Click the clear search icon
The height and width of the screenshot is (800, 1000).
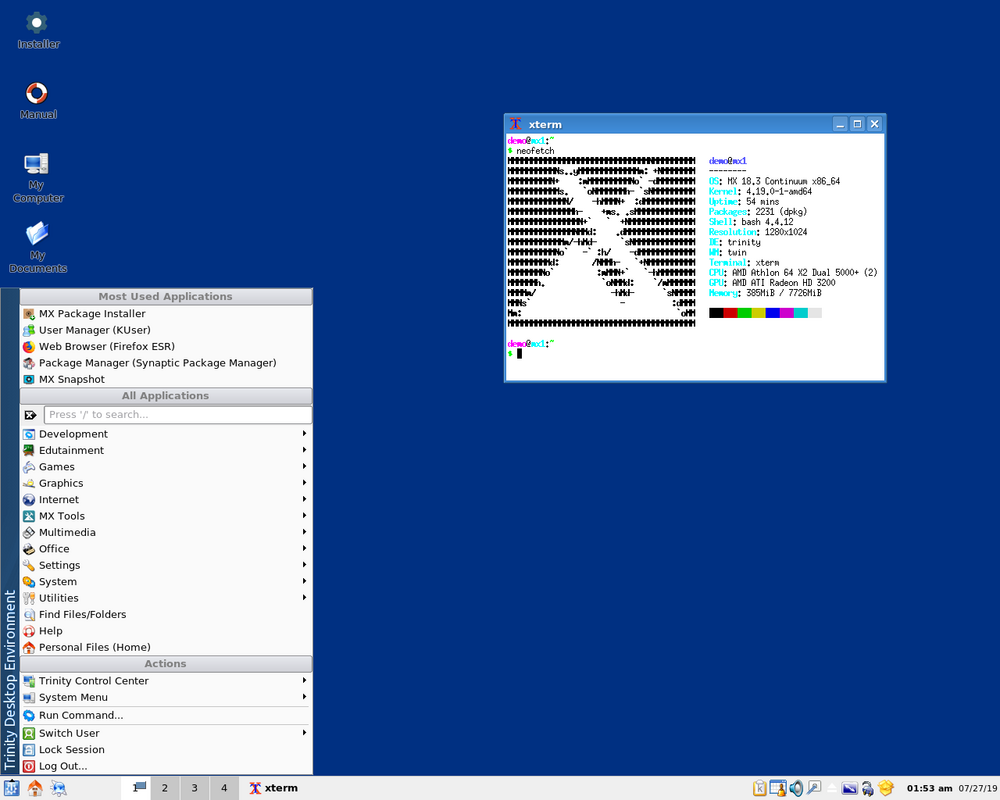pos(30,415)
